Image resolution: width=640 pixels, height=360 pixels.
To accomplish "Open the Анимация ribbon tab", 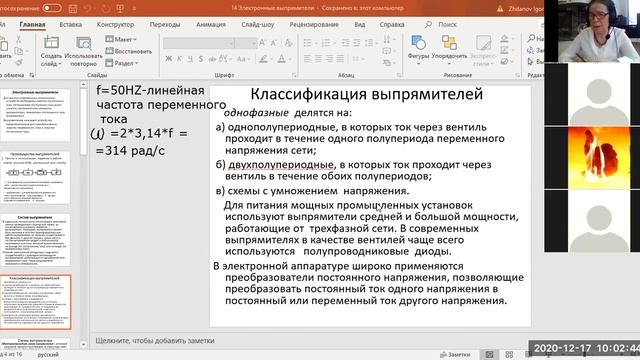I will coord(211,24).
